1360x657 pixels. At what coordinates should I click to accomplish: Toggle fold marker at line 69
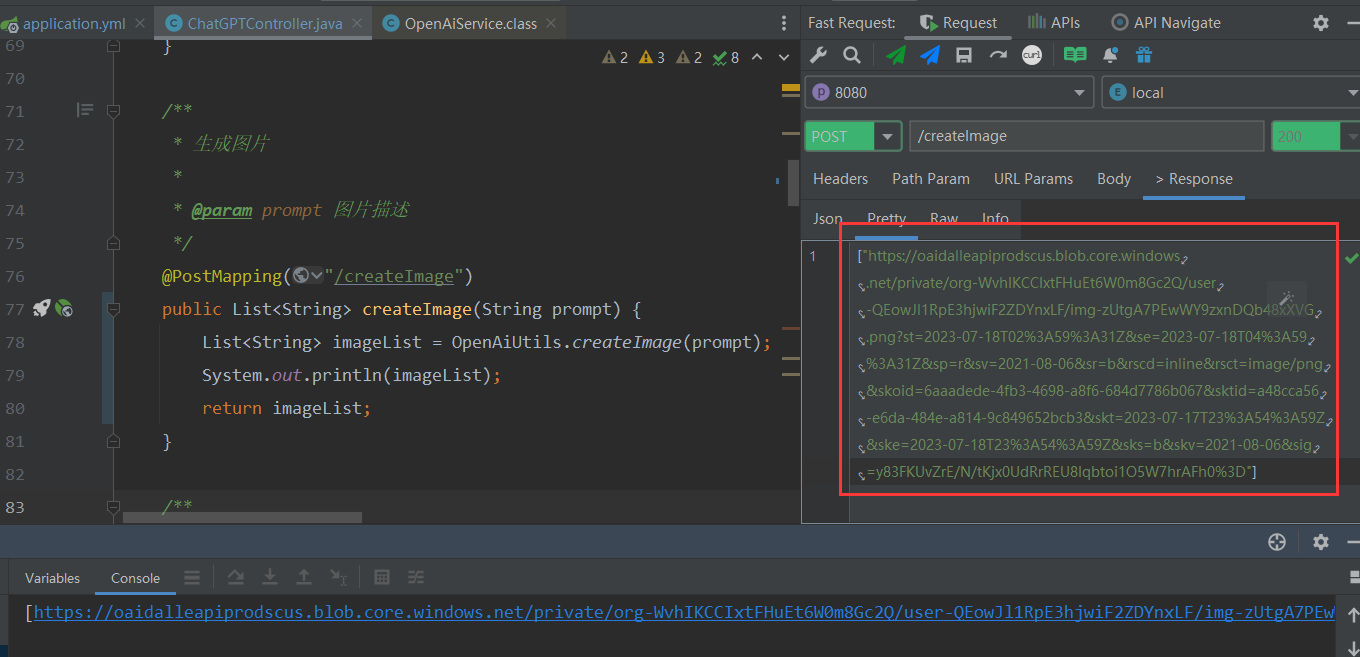tap(113, 45)
